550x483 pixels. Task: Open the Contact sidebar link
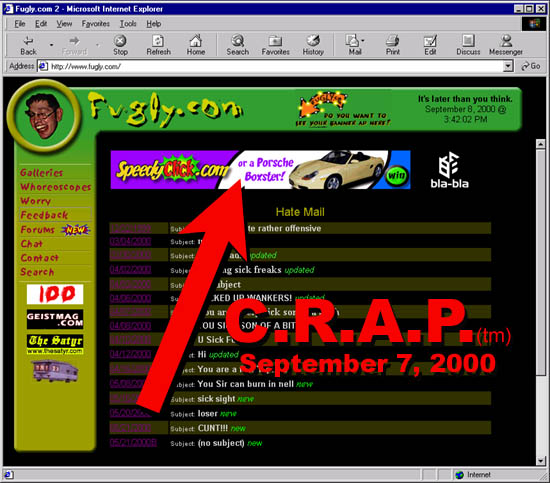(39, 258)
